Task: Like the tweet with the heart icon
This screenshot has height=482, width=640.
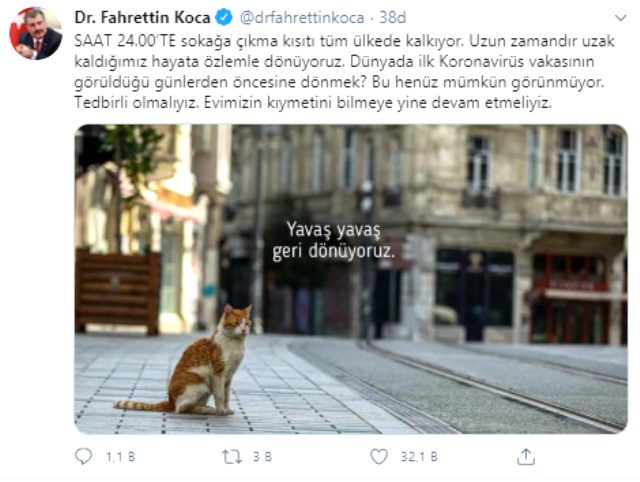Action: point(379,457)
